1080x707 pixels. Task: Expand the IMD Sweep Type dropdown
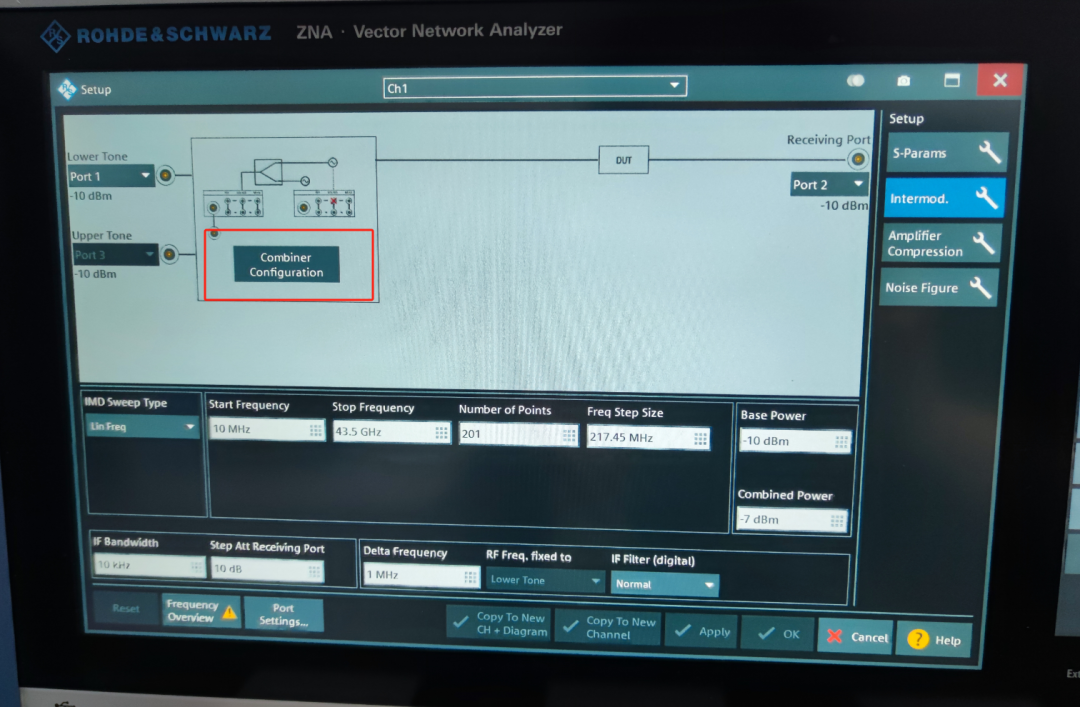[x=142, y=427]
